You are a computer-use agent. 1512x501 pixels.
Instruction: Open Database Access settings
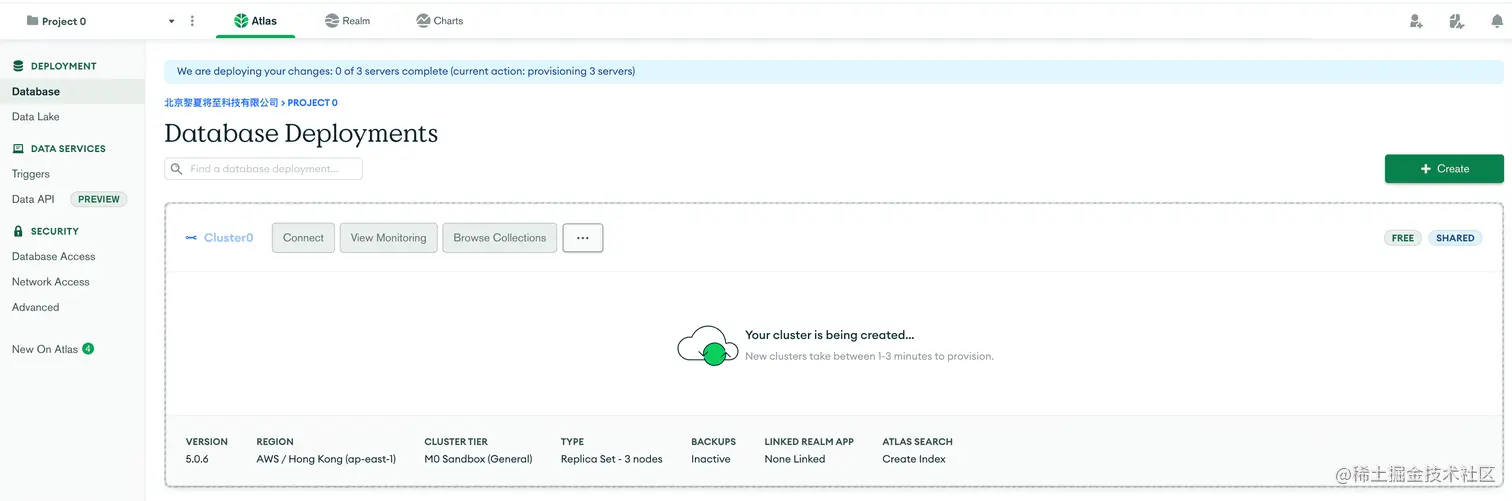tap(54, 257)
